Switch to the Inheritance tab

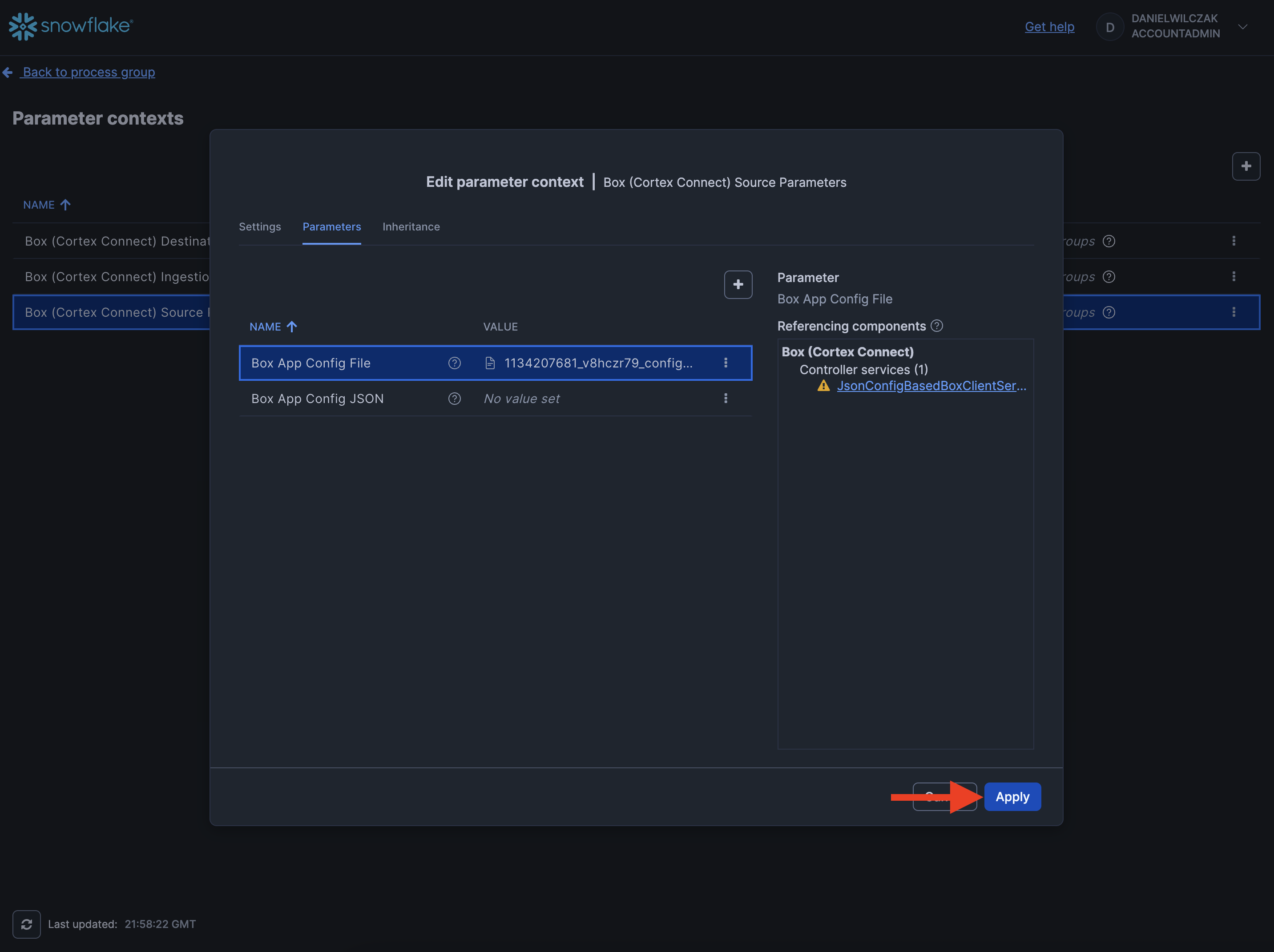(x=411, y=227)
